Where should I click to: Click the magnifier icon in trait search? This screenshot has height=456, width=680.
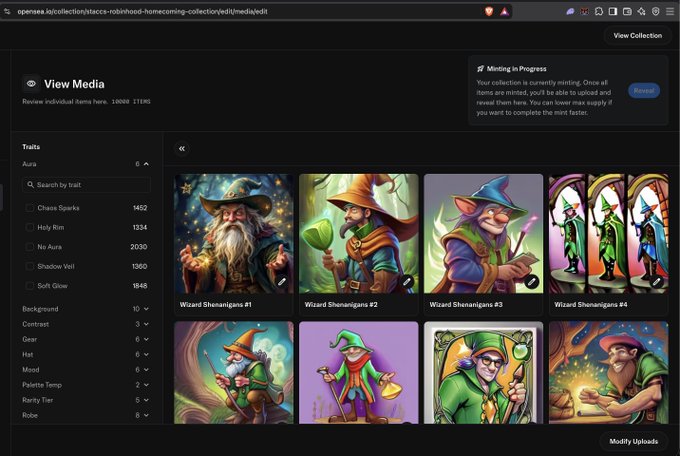(30, 185)
